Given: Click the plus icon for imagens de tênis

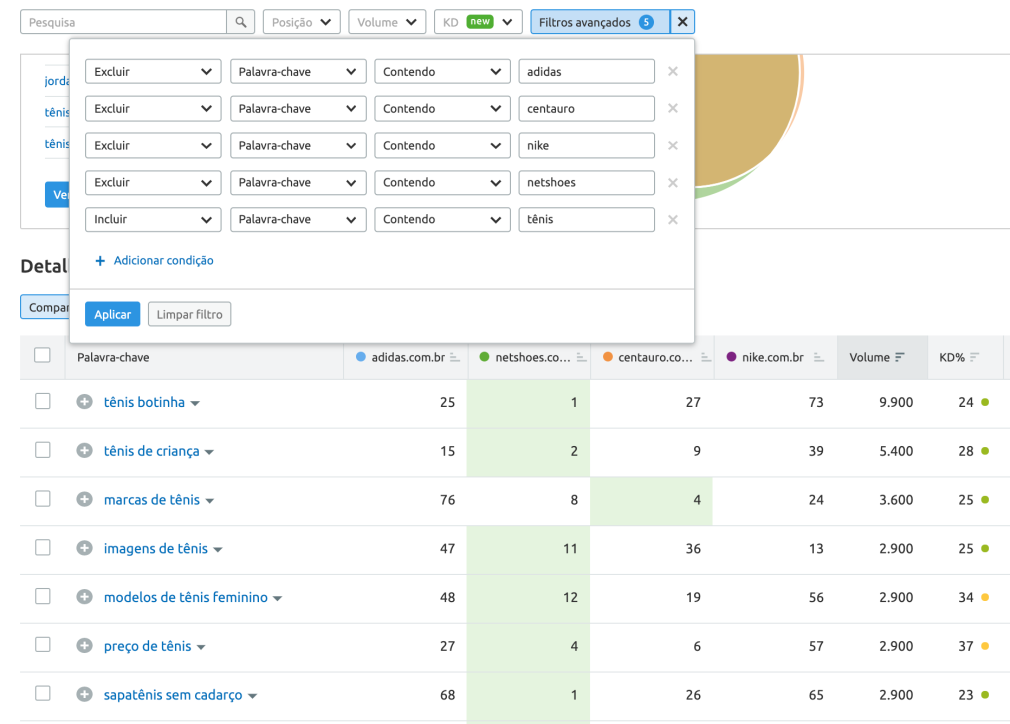Looking at the screenshot, I should [x=84, y=548].
